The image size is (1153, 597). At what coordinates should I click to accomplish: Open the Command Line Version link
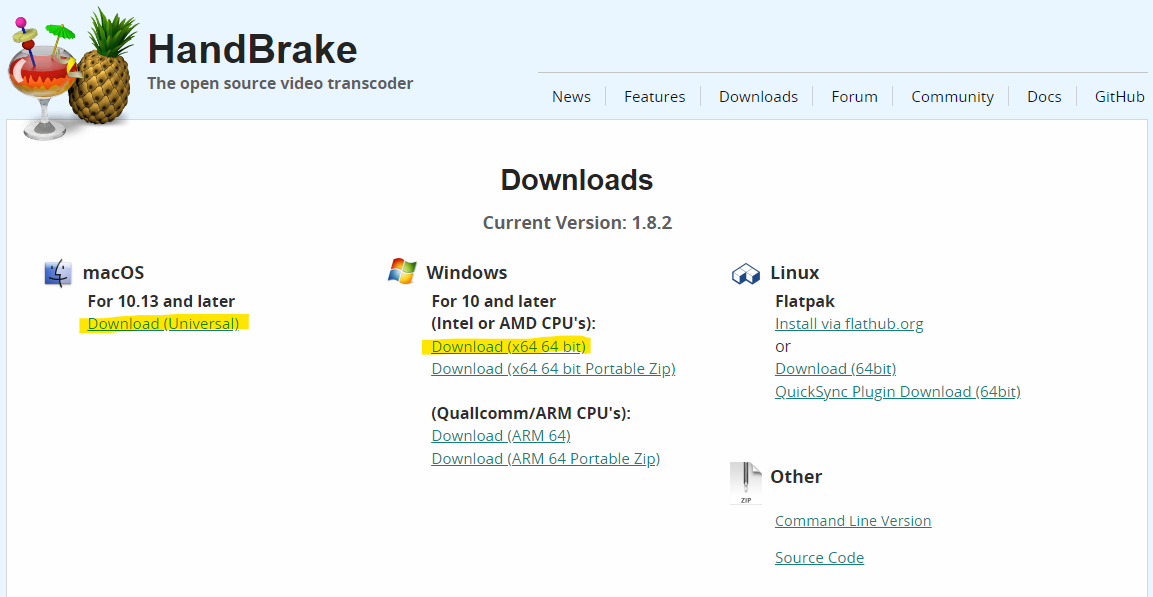(x=853, y=521)
